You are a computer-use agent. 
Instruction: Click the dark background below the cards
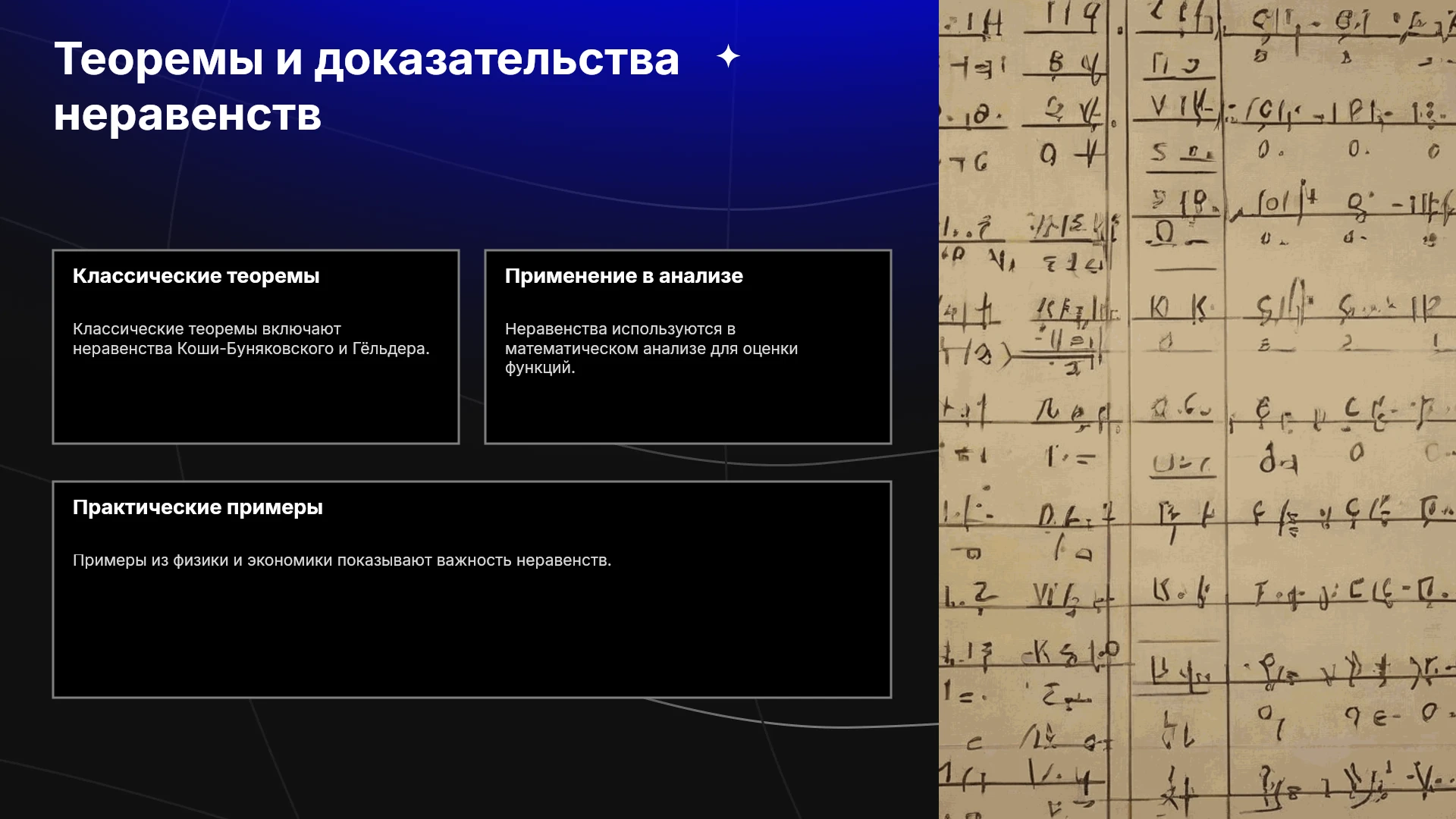[x=470, y=758]
